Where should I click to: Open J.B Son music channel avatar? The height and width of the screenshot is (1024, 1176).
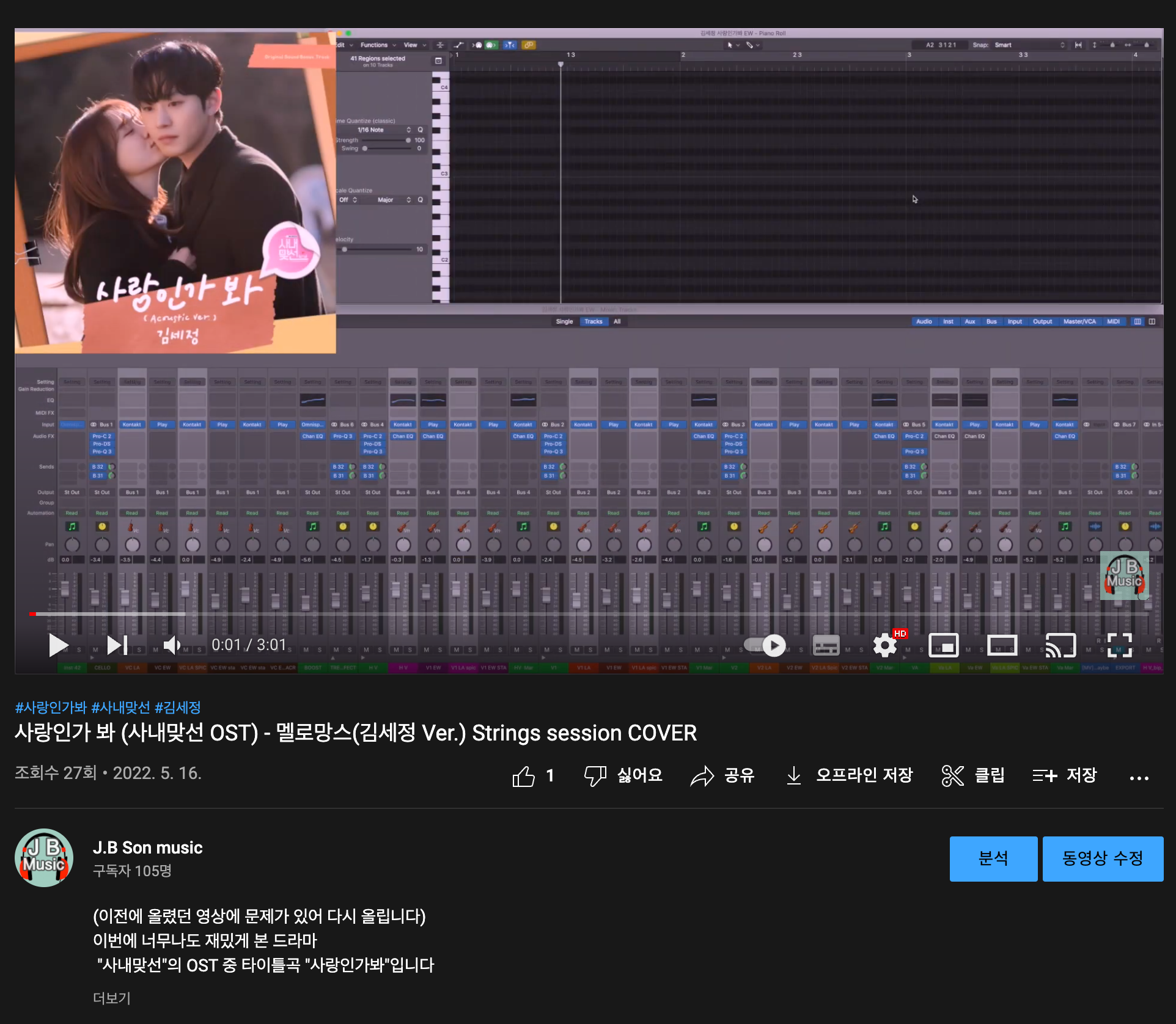click(x=44, y=858)
